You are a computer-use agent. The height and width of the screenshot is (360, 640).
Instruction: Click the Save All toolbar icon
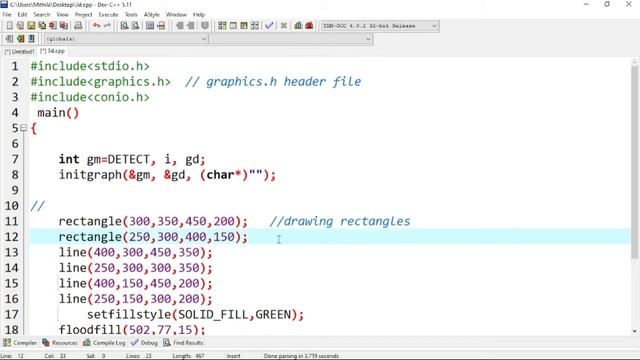[42, 26]
